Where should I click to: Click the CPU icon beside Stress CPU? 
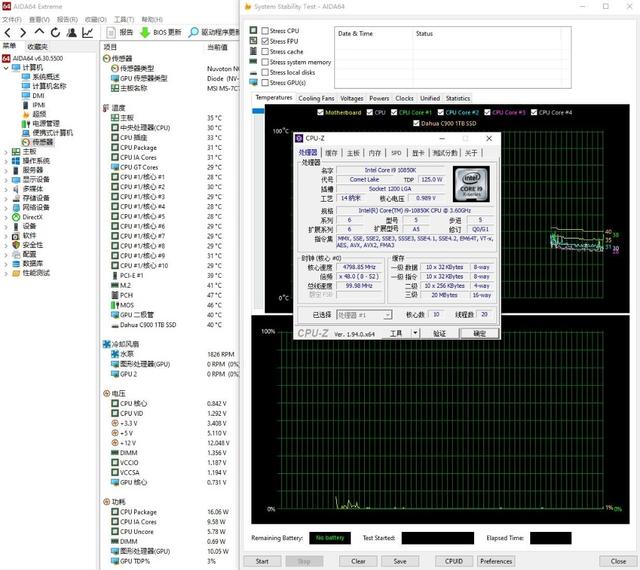pos(253,30)
